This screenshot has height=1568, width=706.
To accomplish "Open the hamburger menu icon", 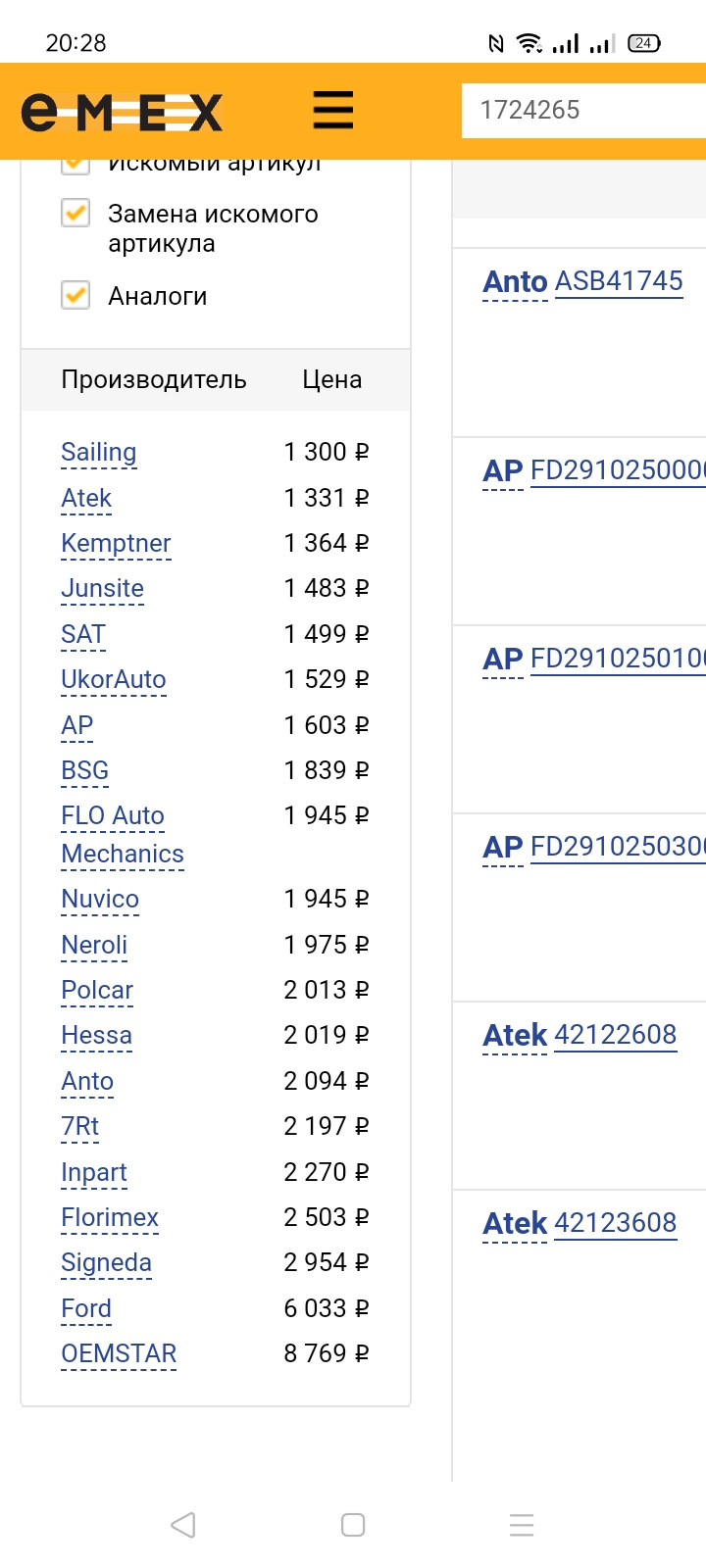I will [x=332, y=110].
